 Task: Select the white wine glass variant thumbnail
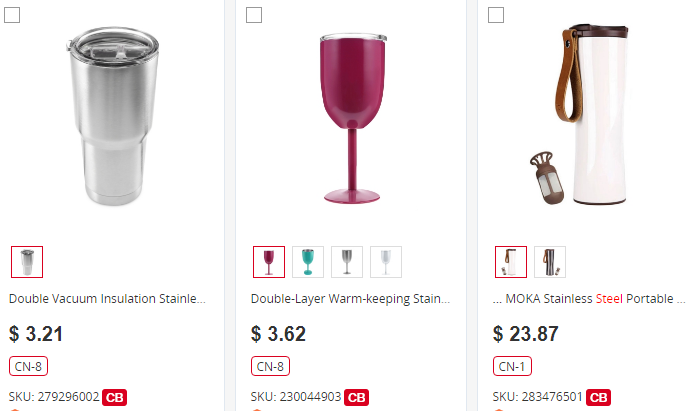pos(386,262)
